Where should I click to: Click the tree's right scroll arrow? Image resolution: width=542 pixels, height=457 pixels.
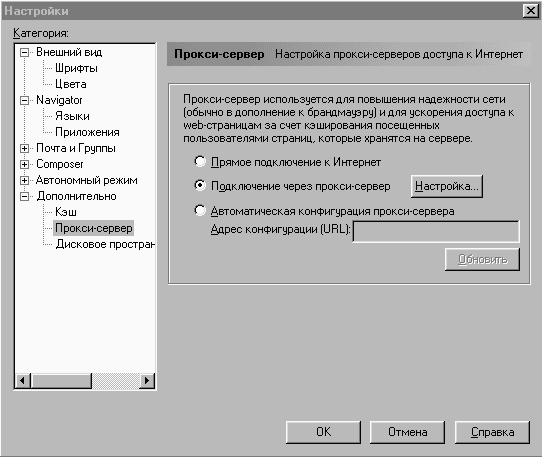tap(147, 381)
